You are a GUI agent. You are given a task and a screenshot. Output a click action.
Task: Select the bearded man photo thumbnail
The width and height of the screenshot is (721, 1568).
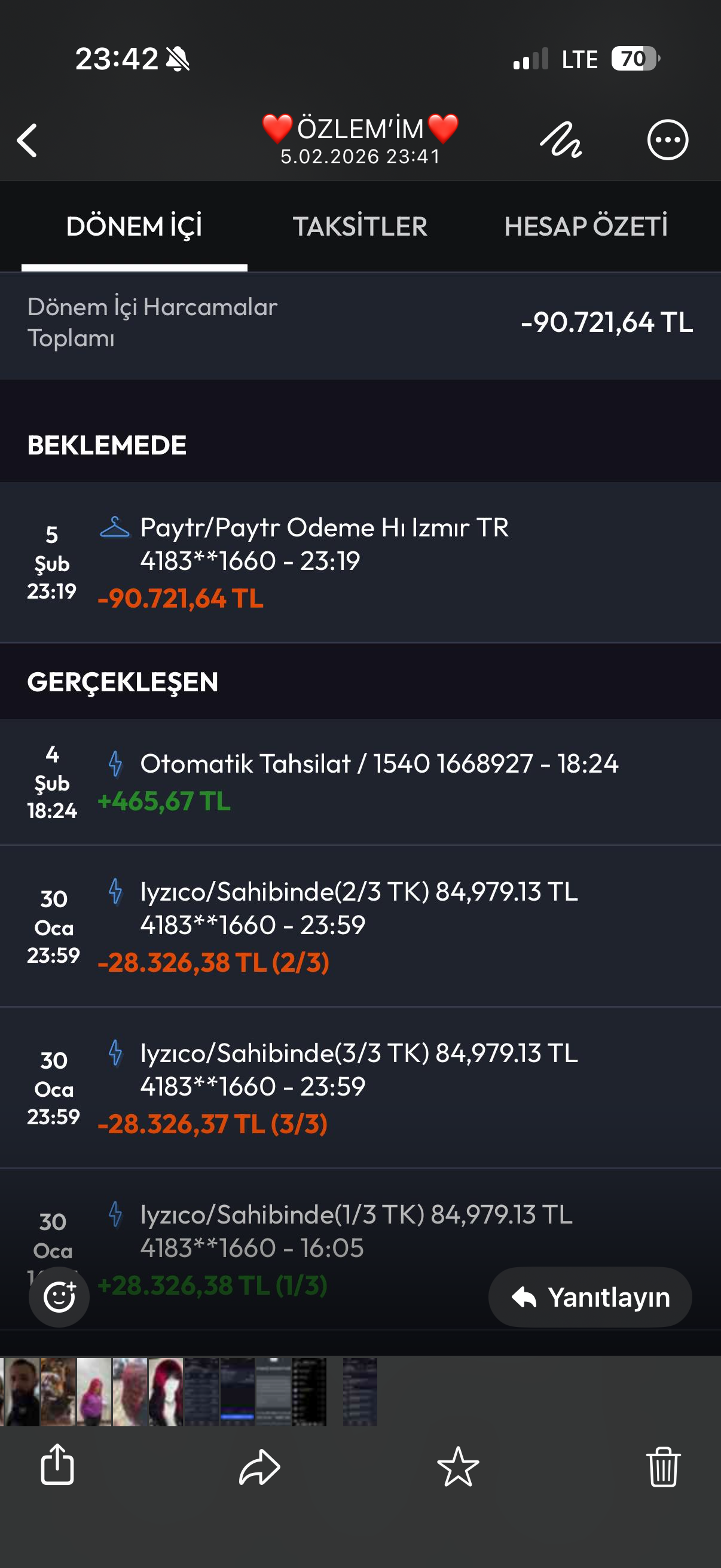point(22,1392)
